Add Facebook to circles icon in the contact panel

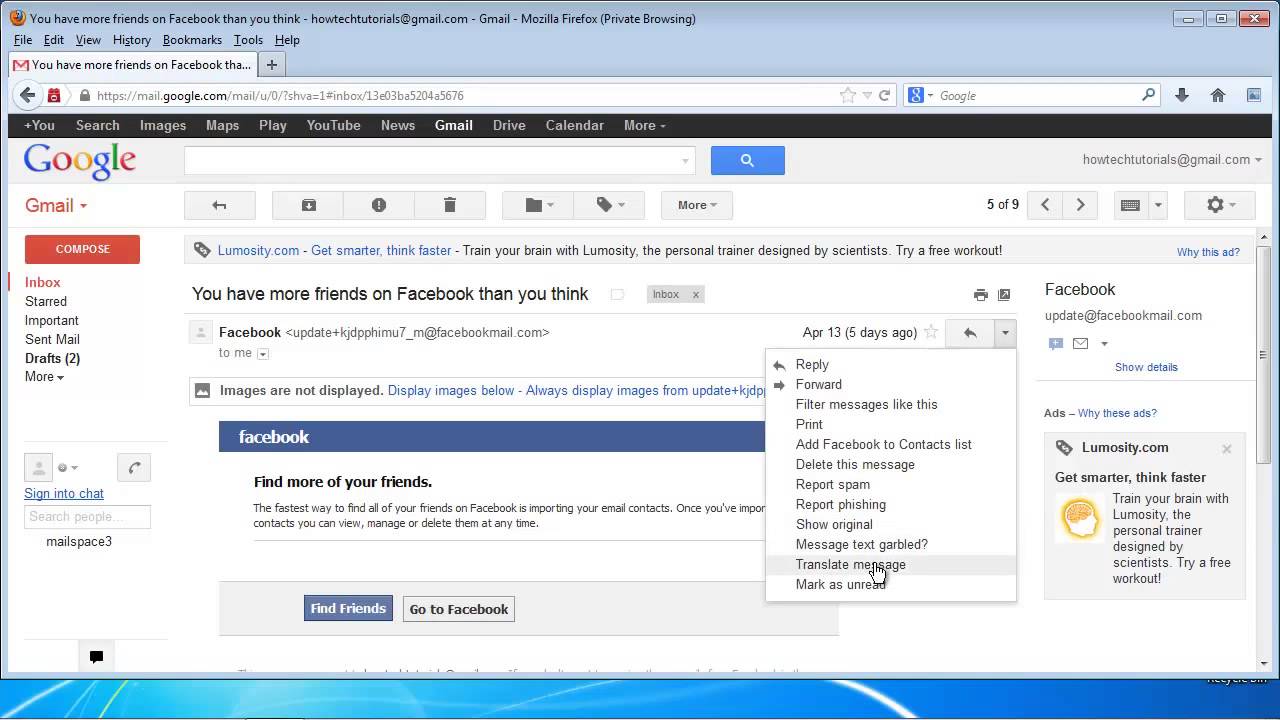[1055, 343]
